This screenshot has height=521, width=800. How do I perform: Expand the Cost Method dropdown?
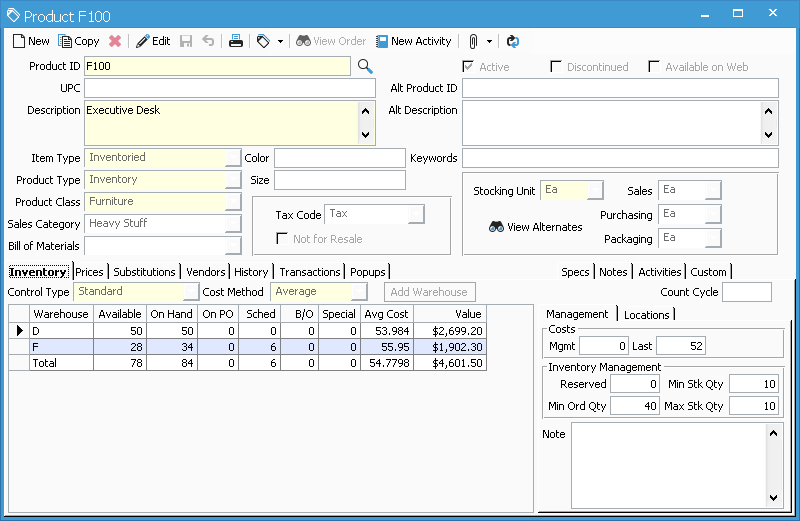tap(359, 292)
